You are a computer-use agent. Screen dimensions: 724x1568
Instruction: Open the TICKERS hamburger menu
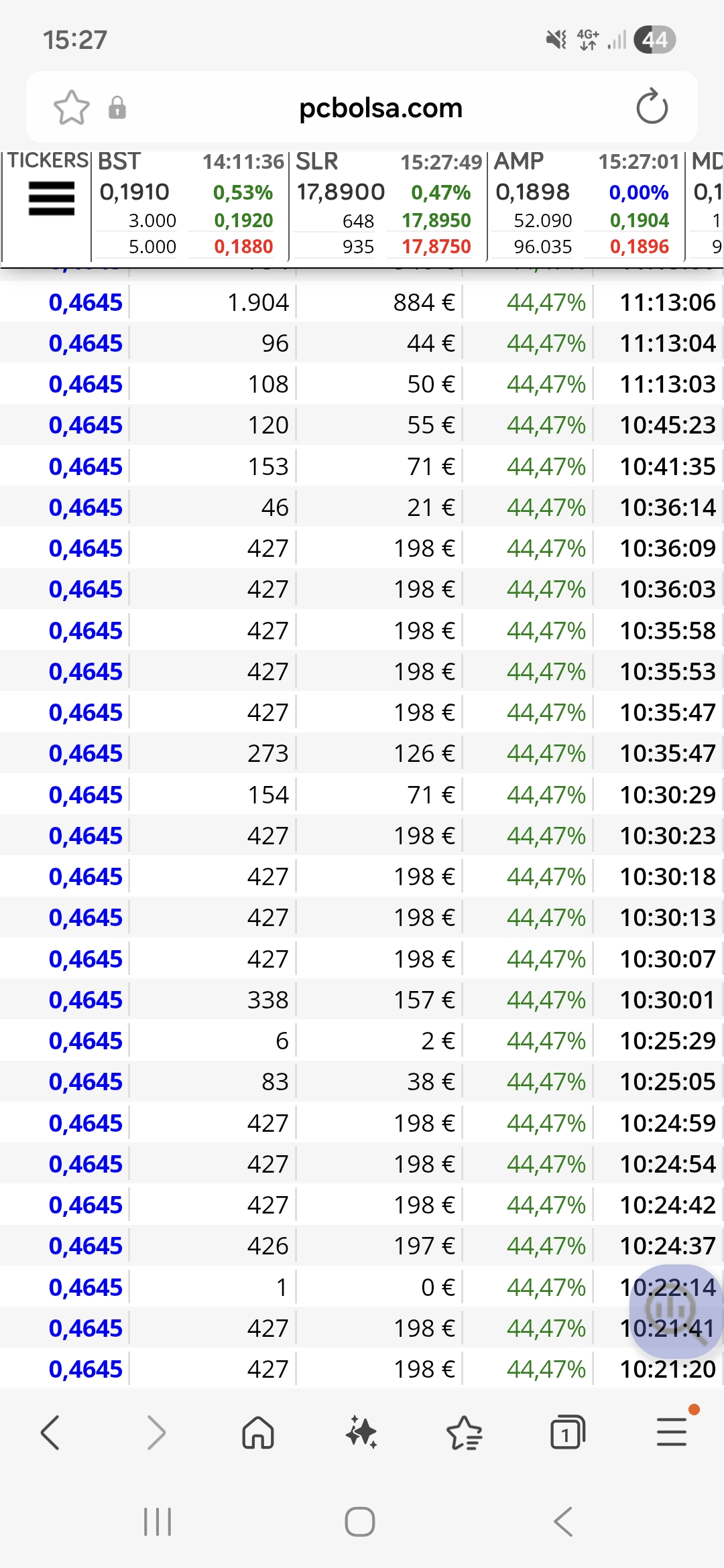(x=51, y=199)
